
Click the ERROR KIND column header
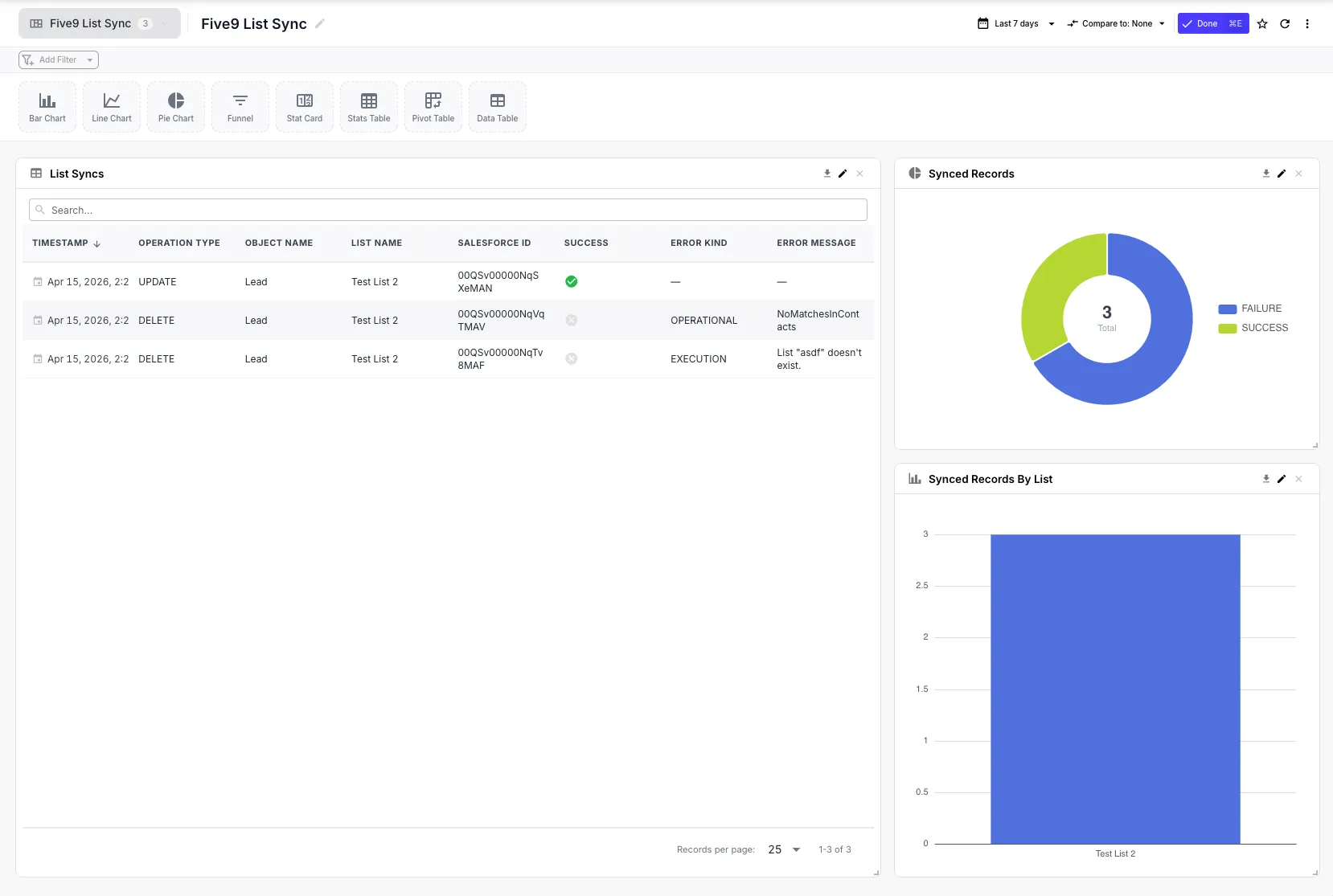[x=699, y=243]
